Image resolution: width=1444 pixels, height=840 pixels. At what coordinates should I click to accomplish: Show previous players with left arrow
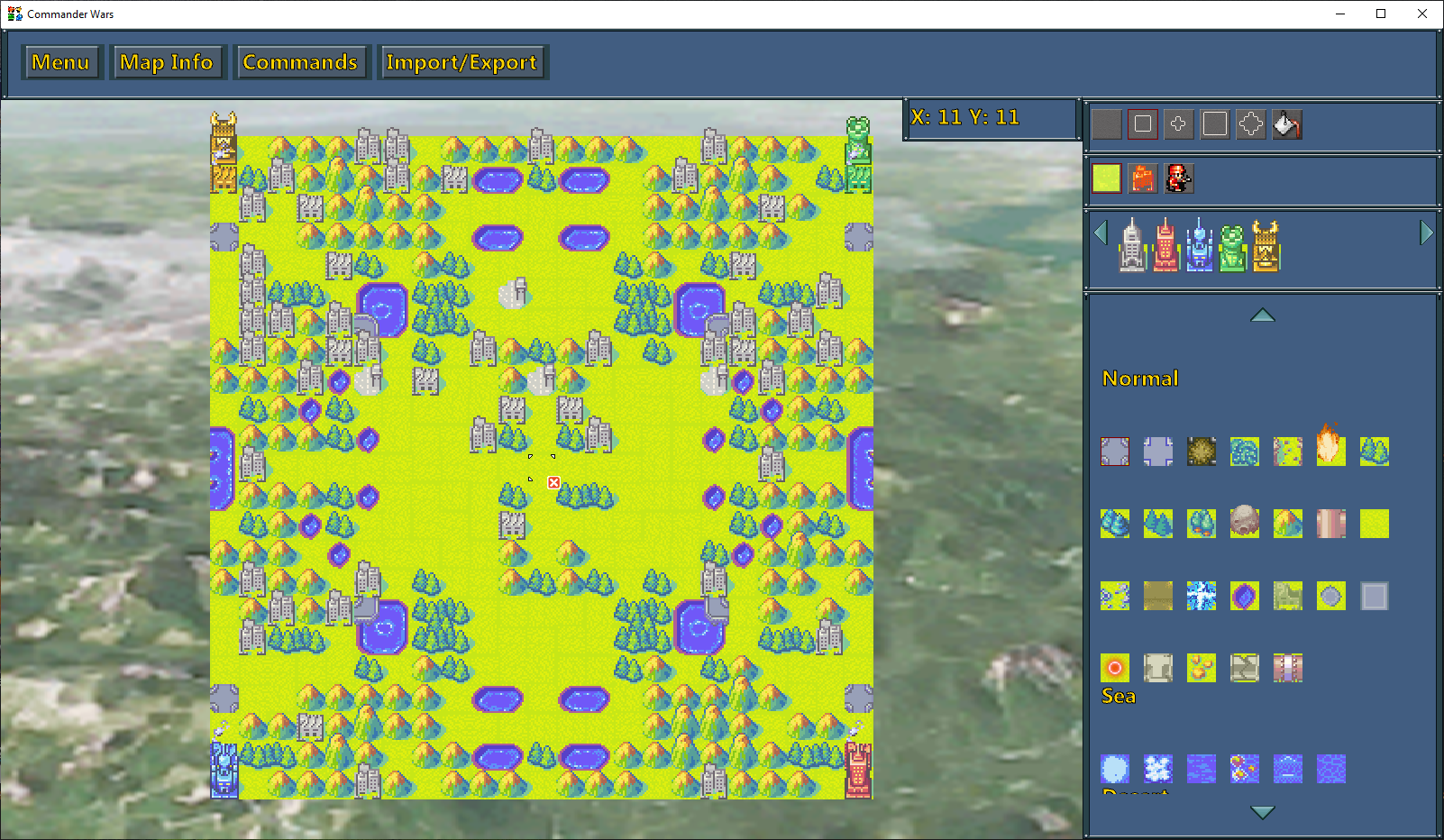pos(1101,233)
